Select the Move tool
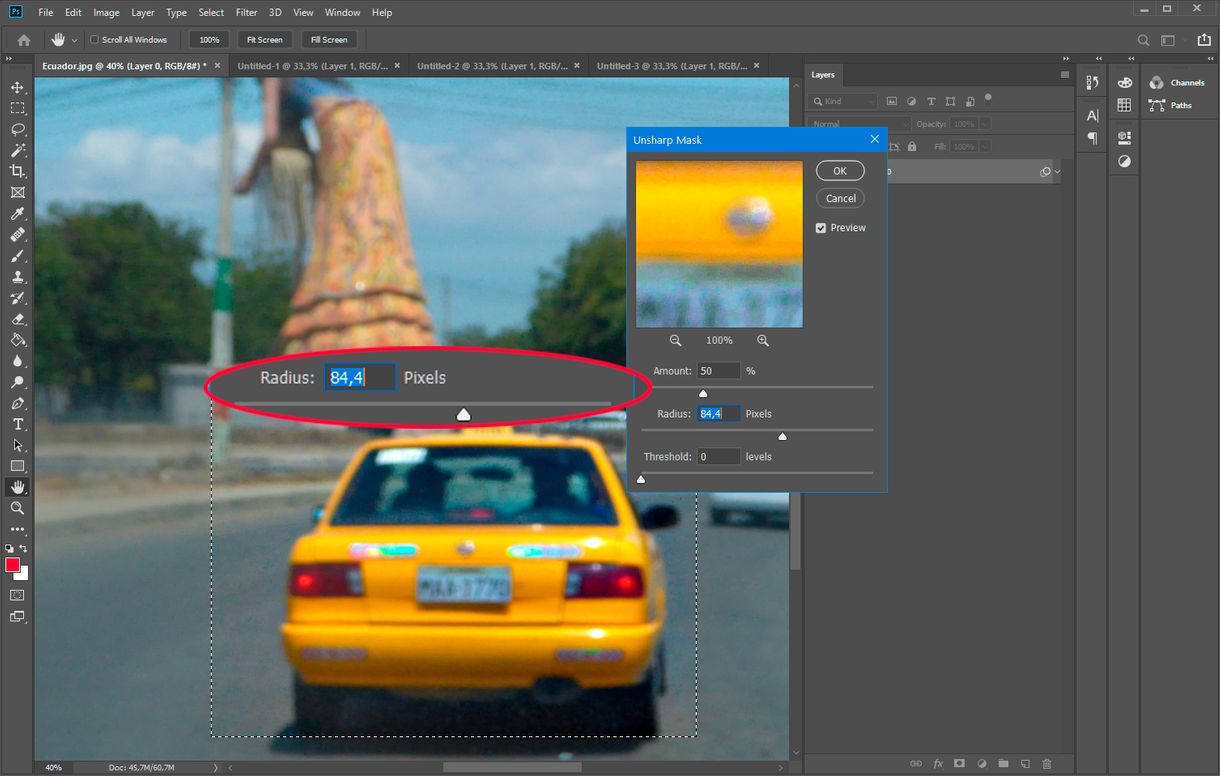 (x=15, y=87)
